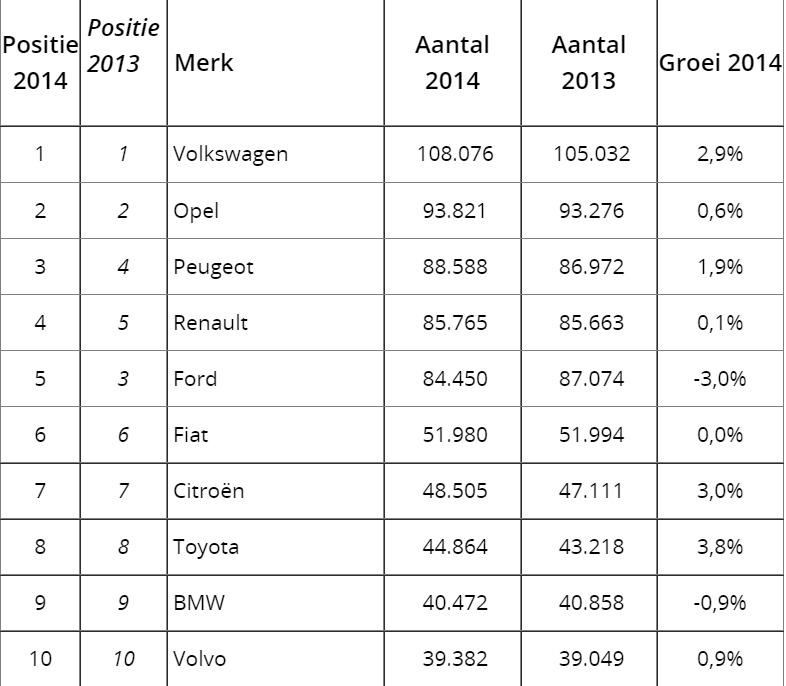
Task: Click the Renault row label
Action: [211, 323]
